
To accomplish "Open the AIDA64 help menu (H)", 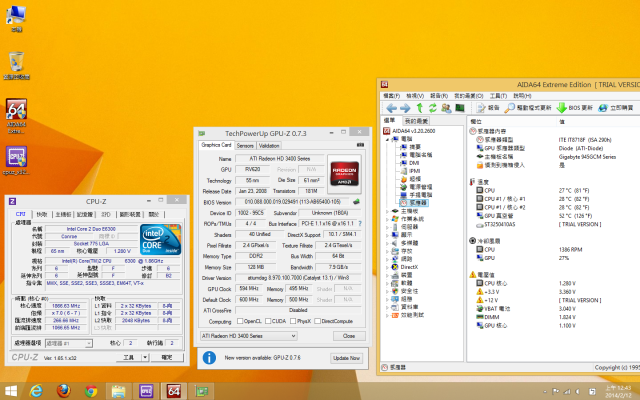I will (522, 96).
